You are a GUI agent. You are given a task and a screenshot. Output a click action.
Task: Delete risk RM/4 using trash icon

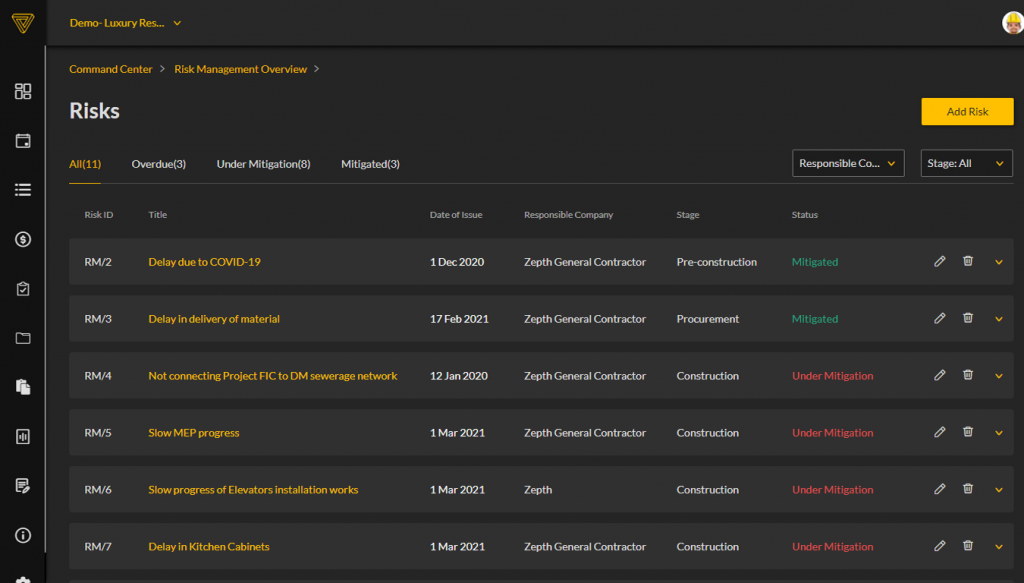[x=968, y=376]
